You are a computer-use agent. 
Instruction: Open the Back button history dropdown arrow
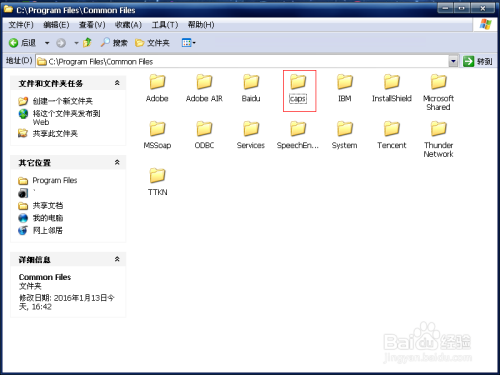(47, 43)
